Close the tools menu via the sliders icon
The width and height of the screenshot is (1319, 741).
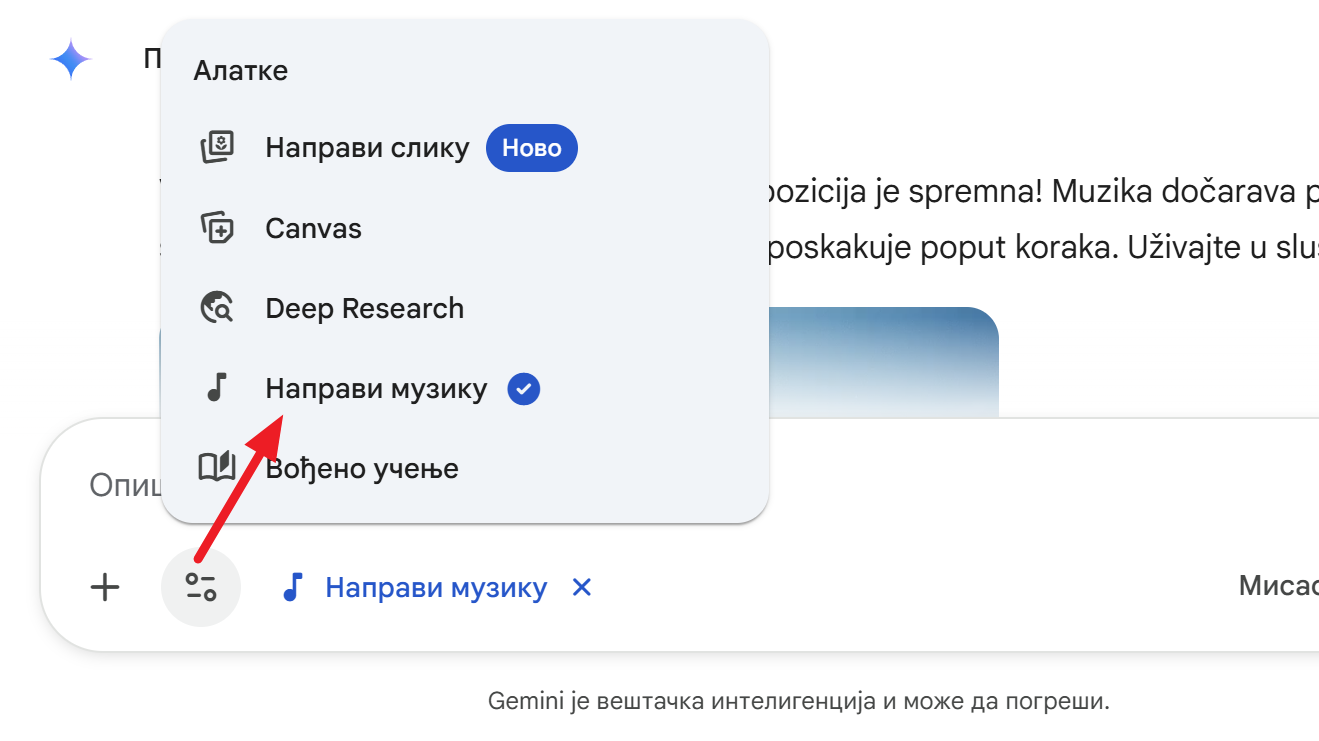(x=201, y=588)
